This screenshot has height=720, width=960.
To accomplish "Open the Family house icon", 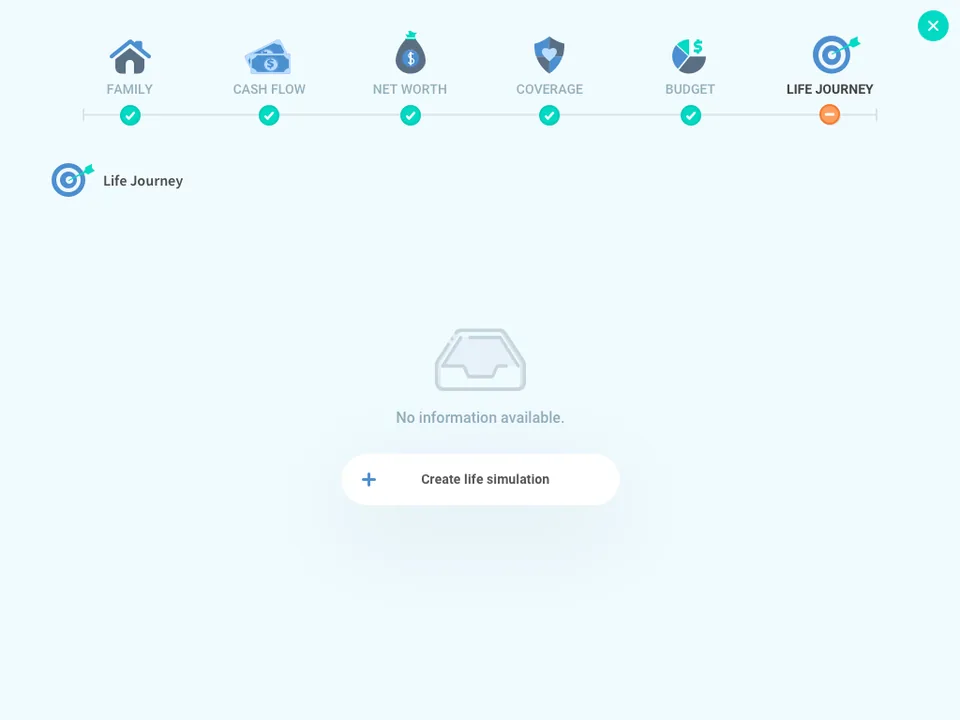I will (130, 56).
